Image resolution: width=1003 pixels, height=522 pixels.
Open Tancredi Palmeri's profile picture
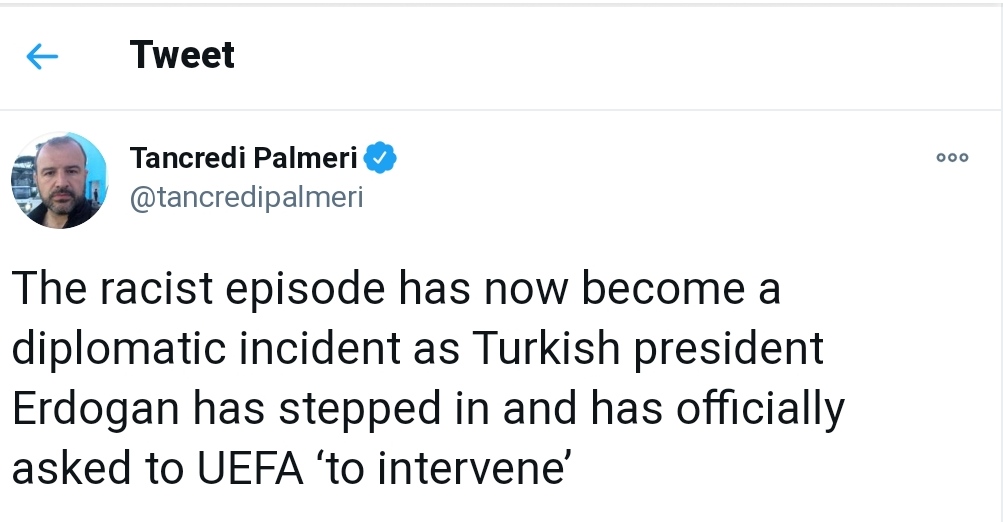point(59,180)
